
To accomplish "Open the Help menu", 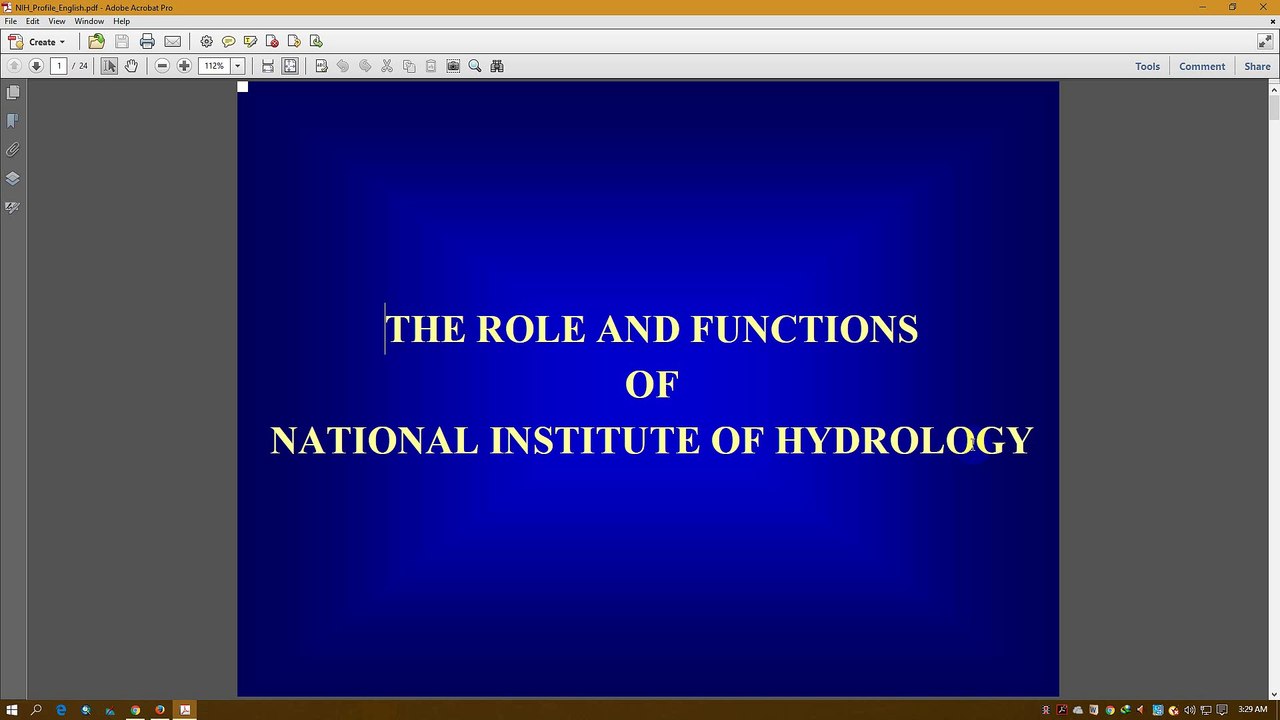I will click(122, 21).
